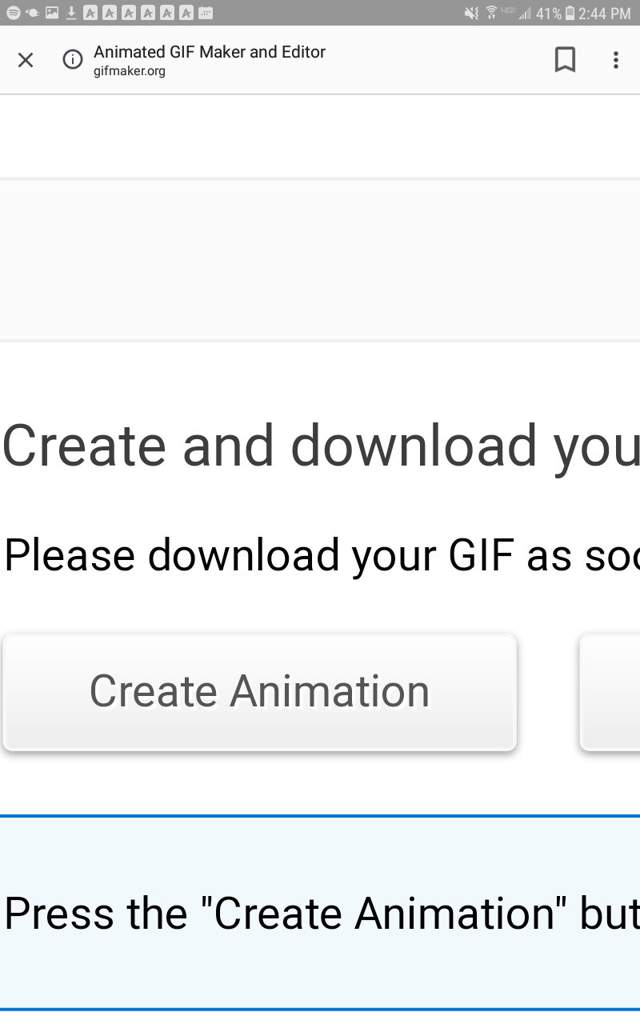Click the partially visible button beside Create Animation
640x1024 pixels.
click(611, 692)
